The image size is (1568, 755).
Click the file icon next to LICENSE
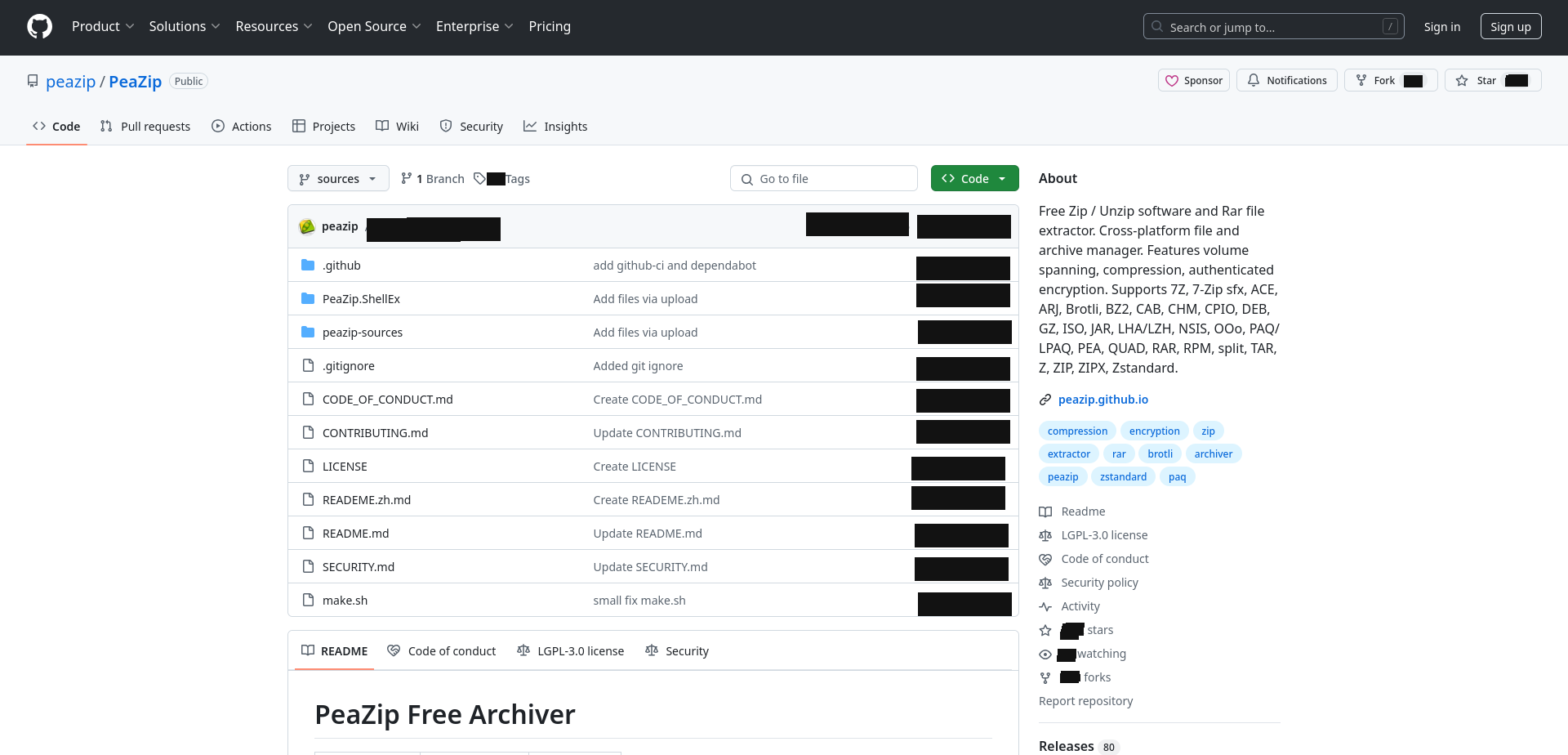pos(308,467)
